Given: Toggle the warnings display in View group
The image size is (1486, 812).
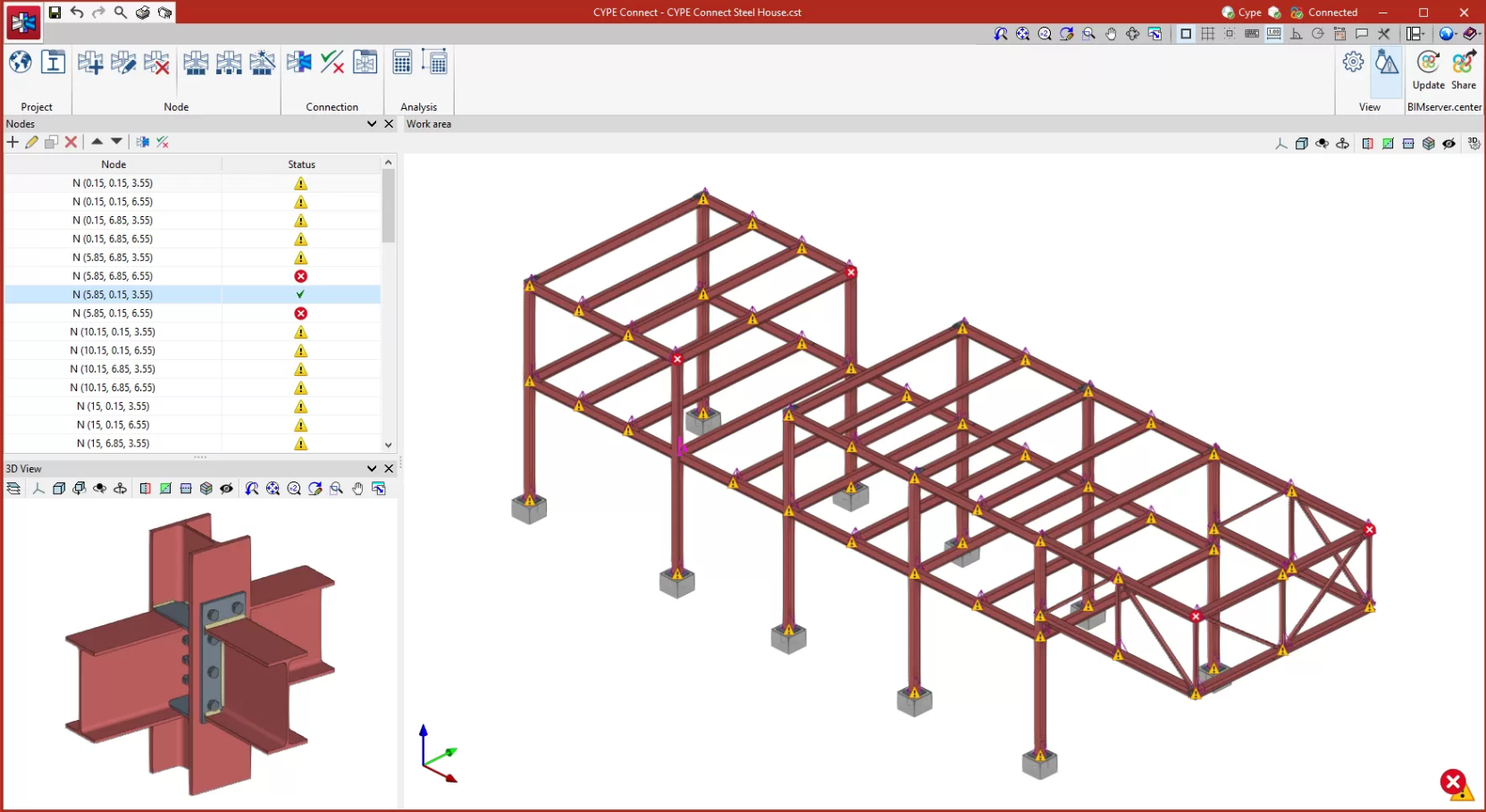Looking at the screenshot, I should tap(1387, 64).
